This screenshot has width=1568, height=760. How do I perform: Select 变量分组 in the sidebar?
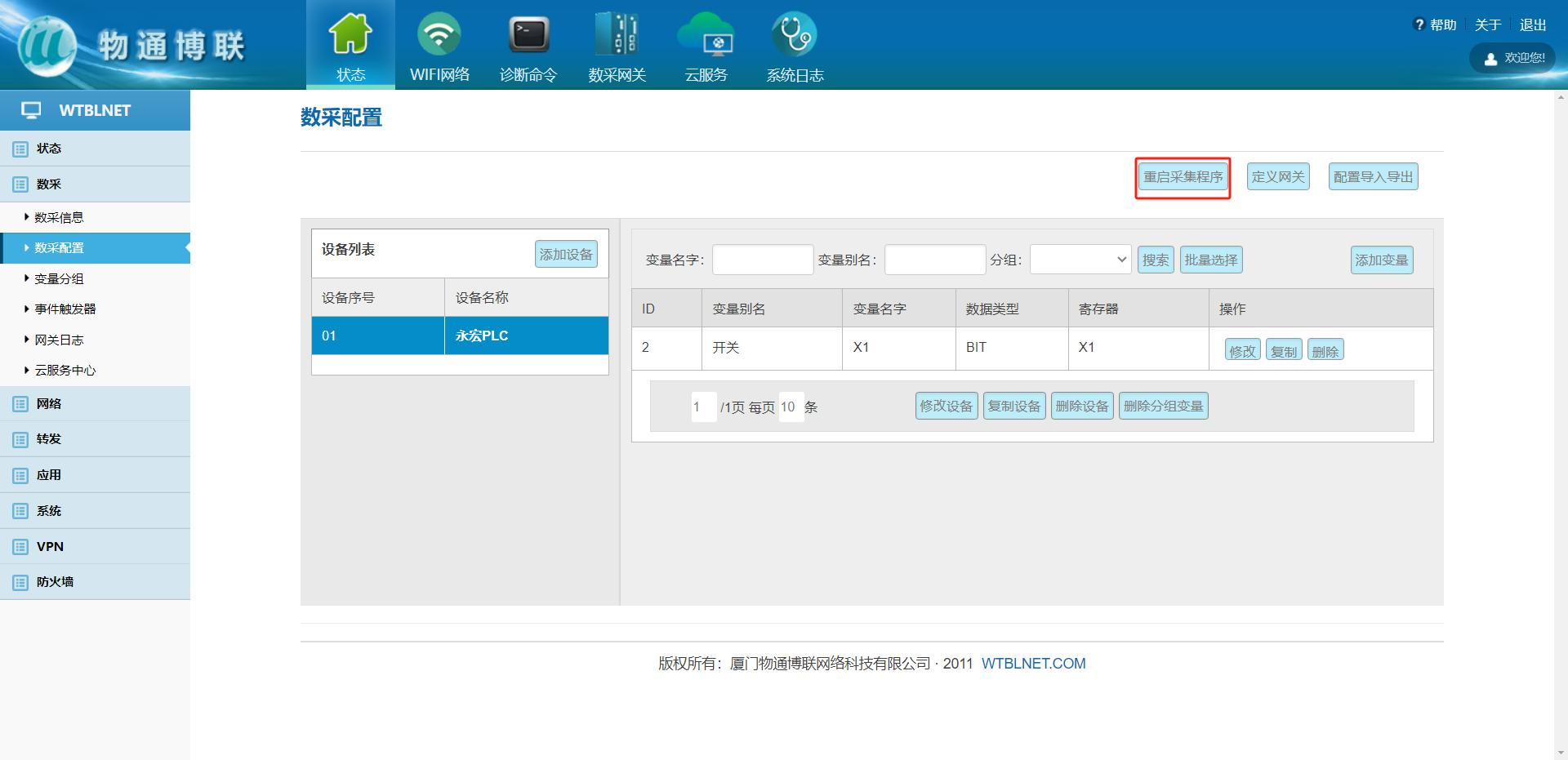click(x=59, y=278)
